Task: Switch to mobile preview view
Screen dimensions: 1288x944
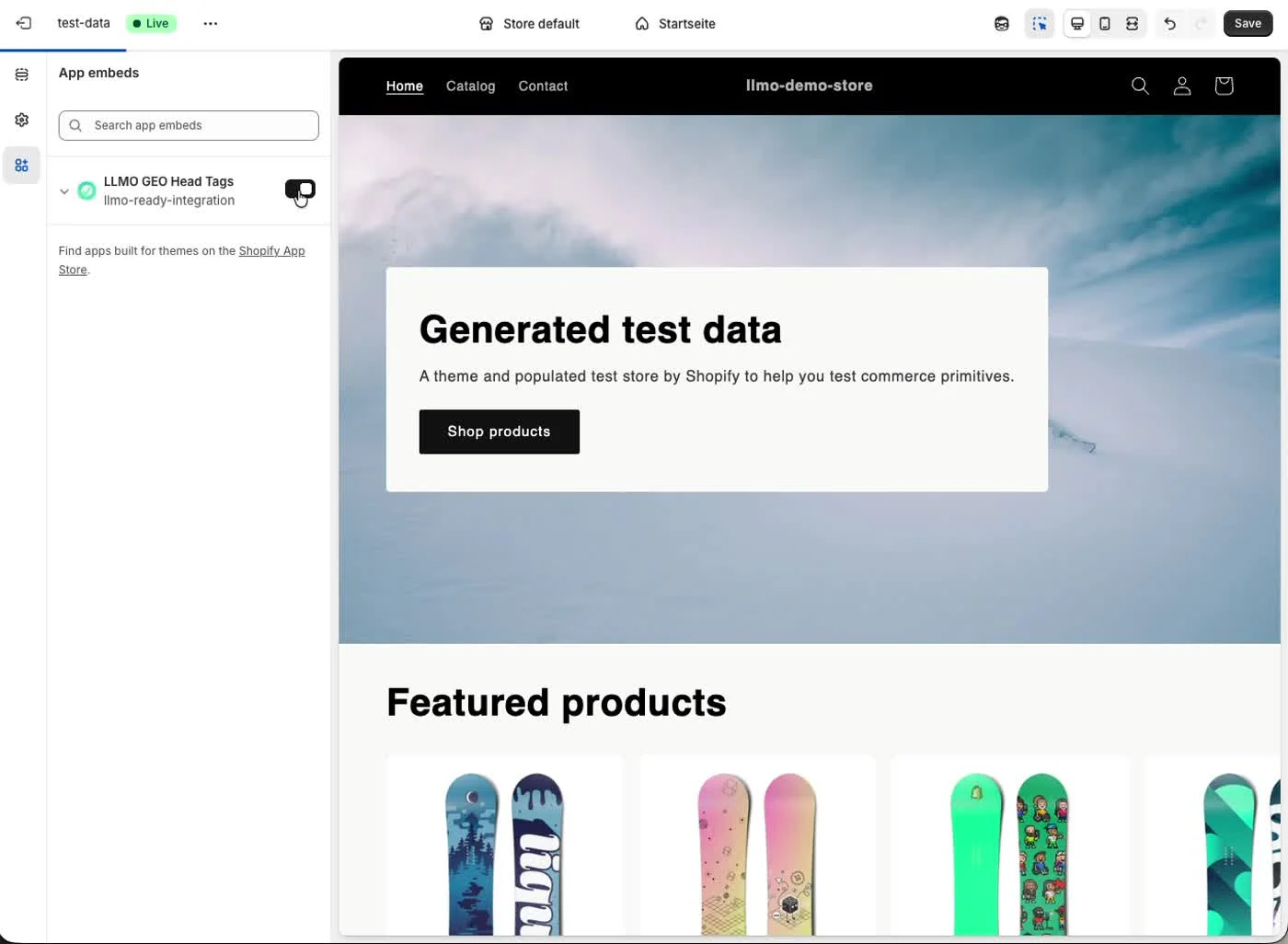Action: tap(1105, 24)
